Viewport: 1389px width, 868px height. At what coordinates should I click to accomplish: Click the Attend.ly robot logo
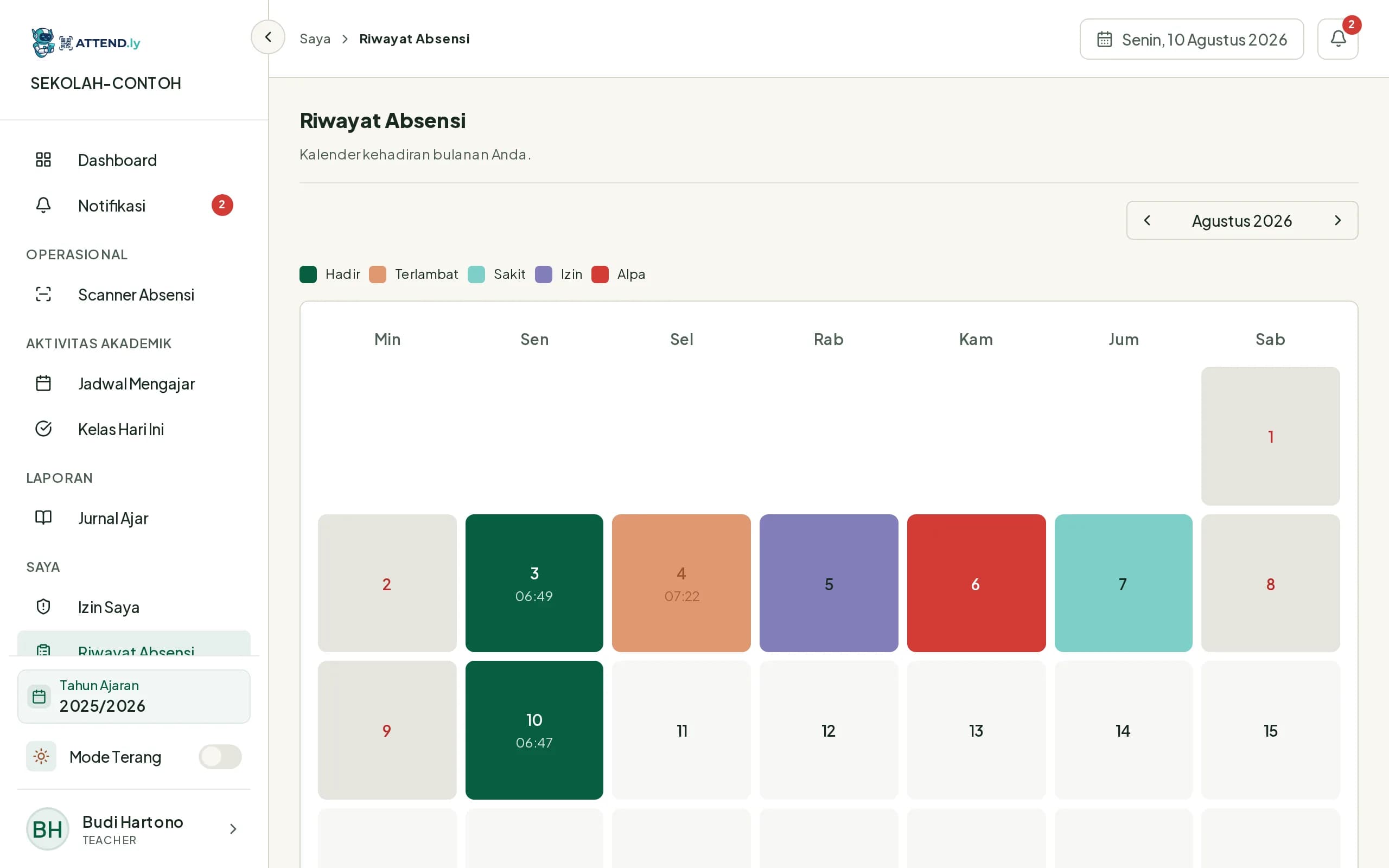43,42
